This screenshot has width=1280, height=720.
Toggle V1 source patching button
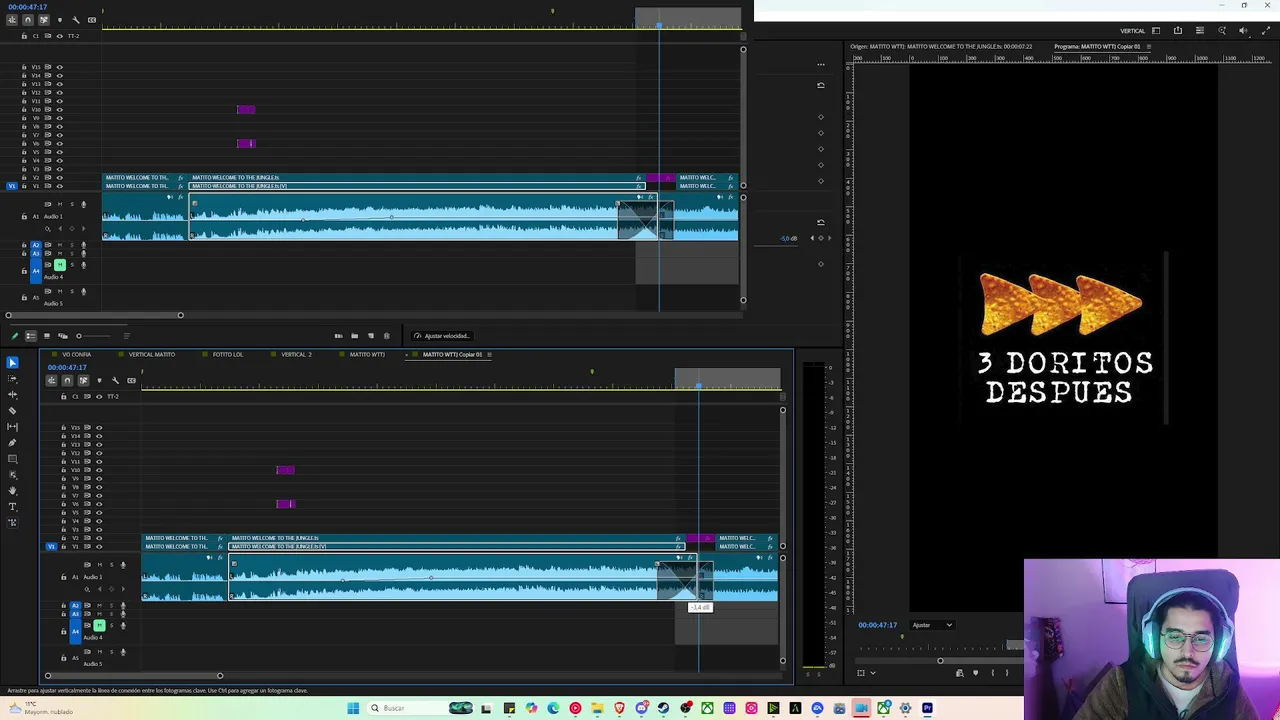51,547
